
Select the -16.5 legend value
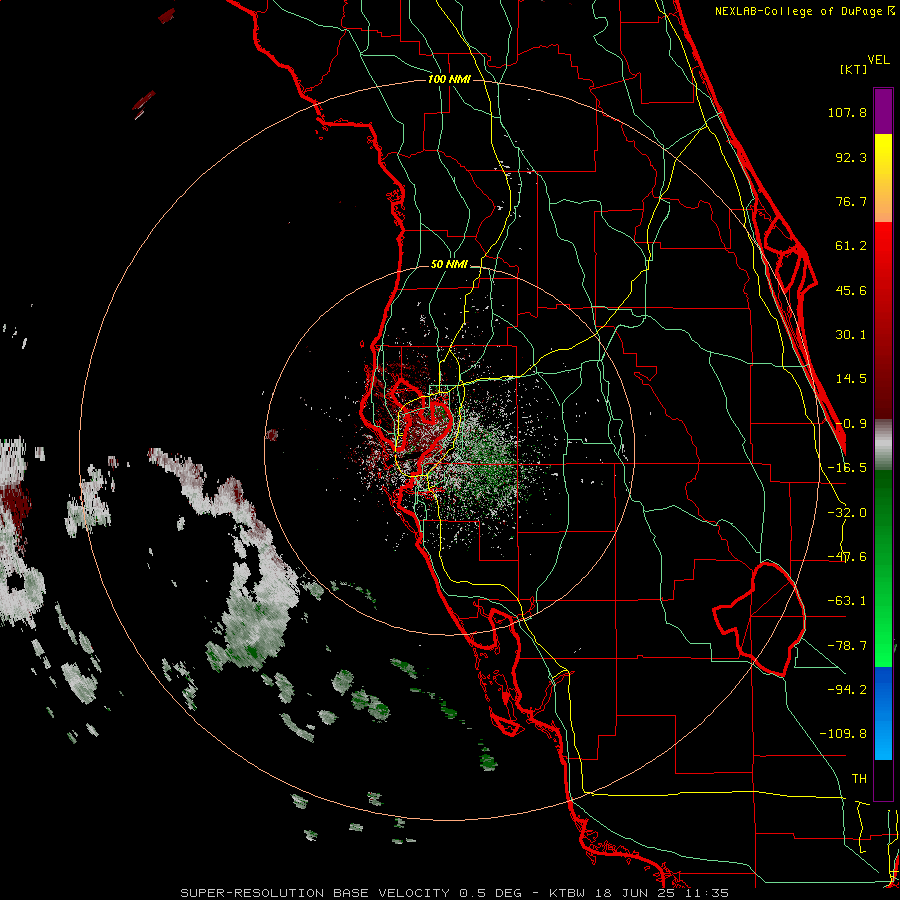point(847,468)
